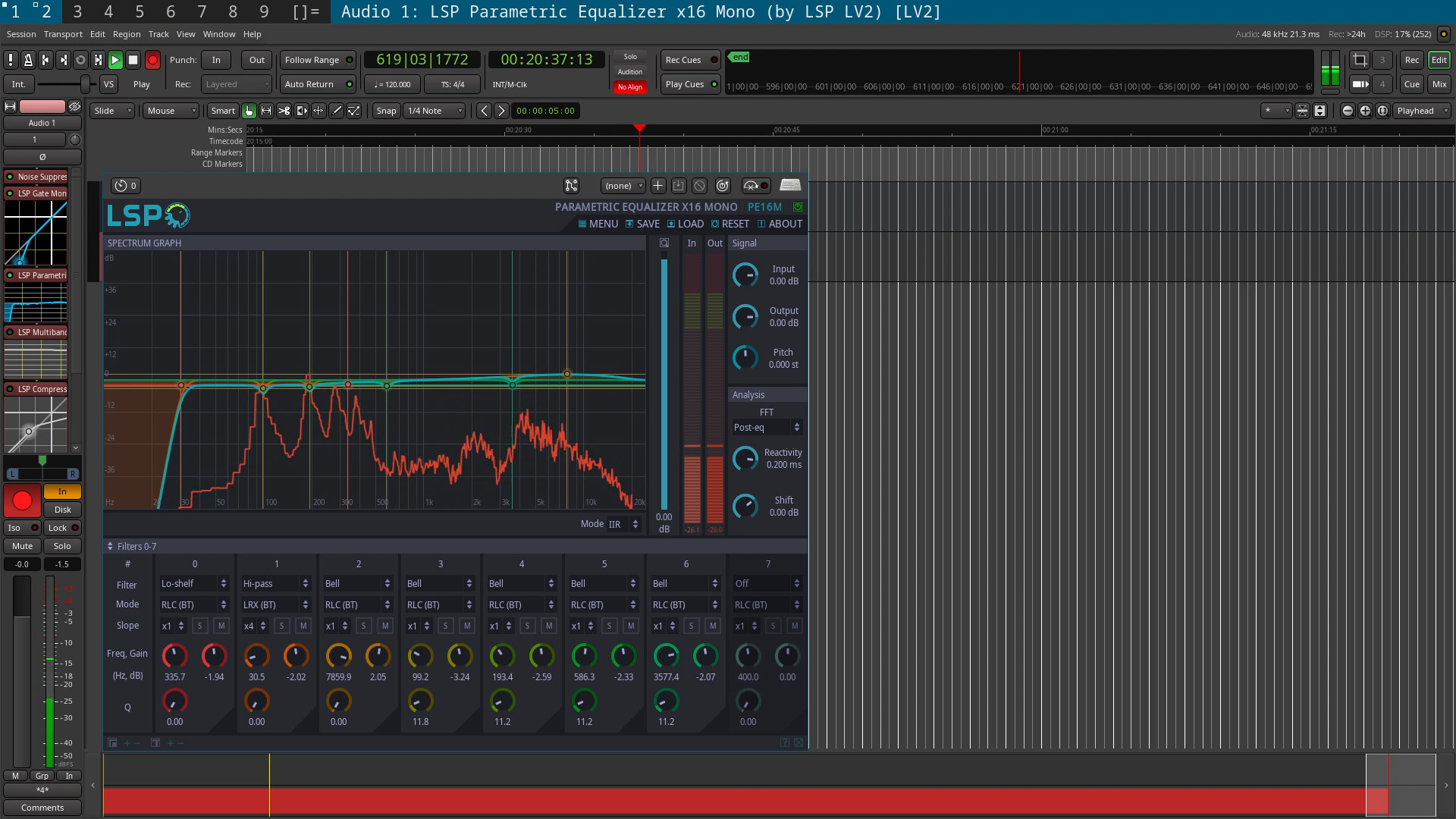The image size is (1456, 819).
Task: Drag the Input gain knob at 0.00 dB
Action: tap(746, 275)
